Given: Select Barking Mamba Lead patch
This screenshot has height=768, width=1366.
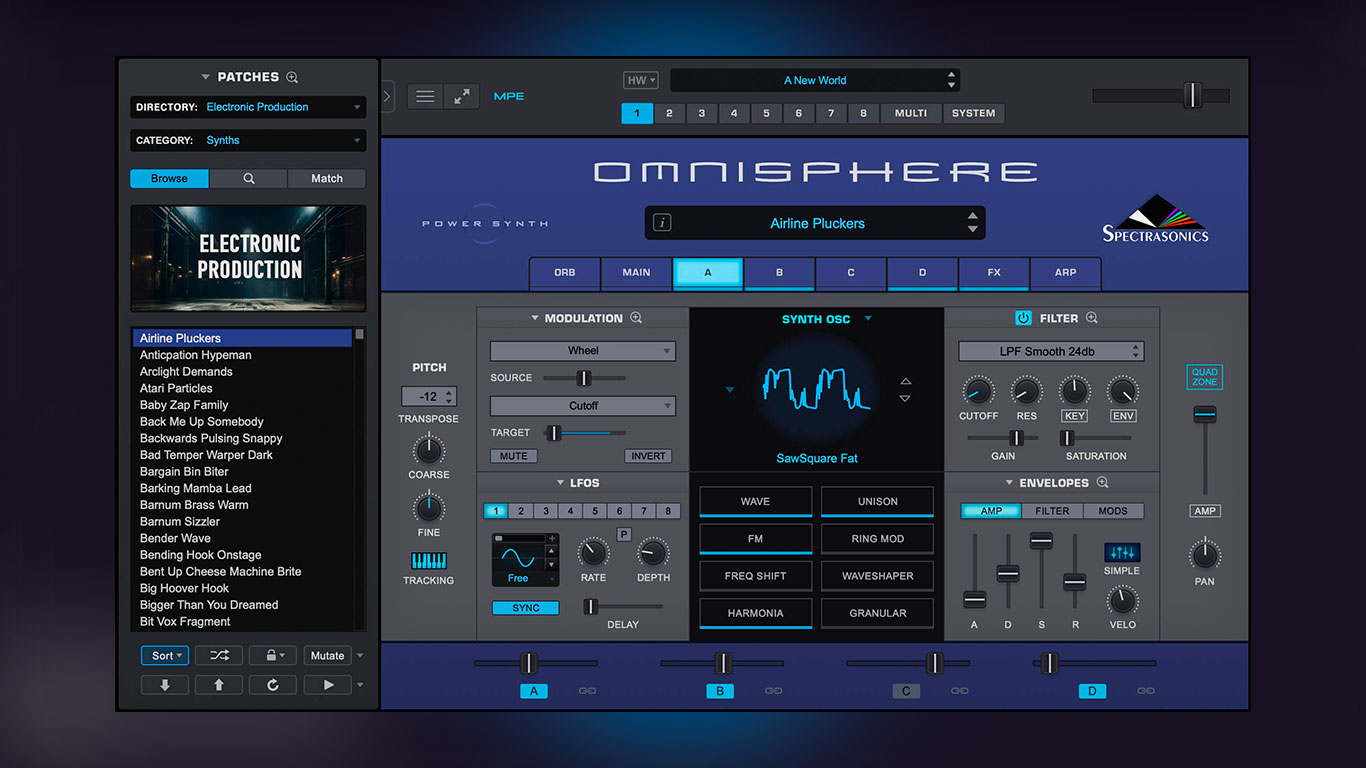Looking at the screenshot, I should [x=196, y=488].
